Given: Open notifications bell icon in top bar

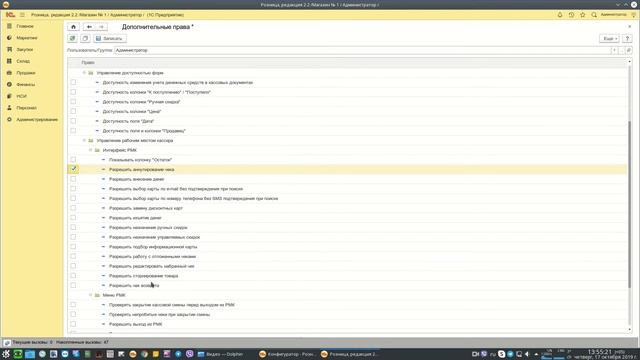Looking at the screenshot, I should pyautogui.click(x=560, y=15).
